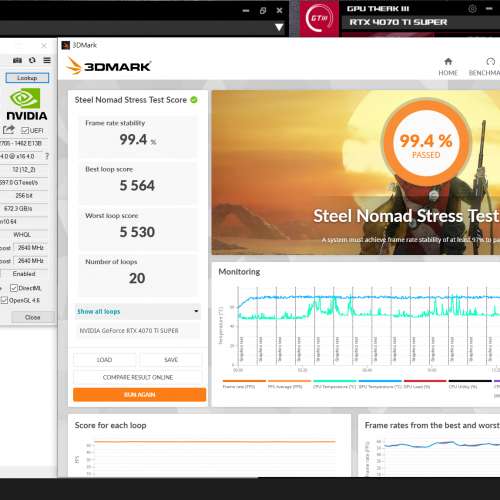
Task: Click COMPARE RESULT ONLINE
Action: tap(138, 377)
